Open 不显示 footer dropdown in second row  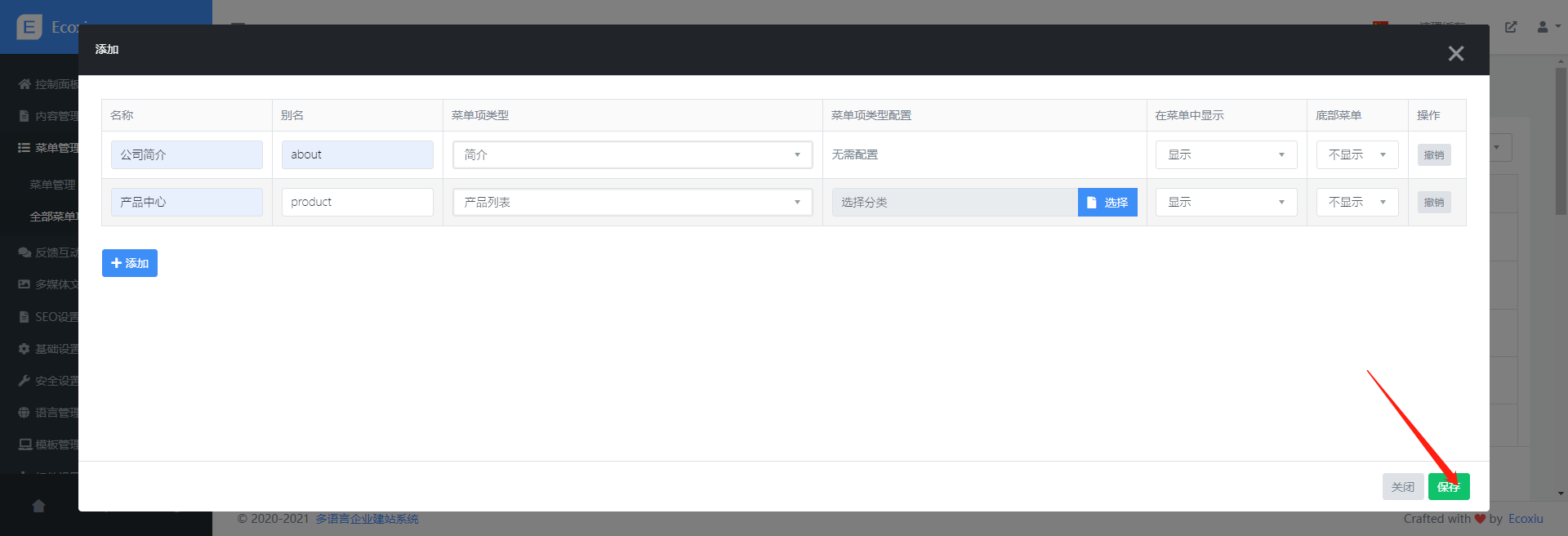click(x=1356, y=203)
